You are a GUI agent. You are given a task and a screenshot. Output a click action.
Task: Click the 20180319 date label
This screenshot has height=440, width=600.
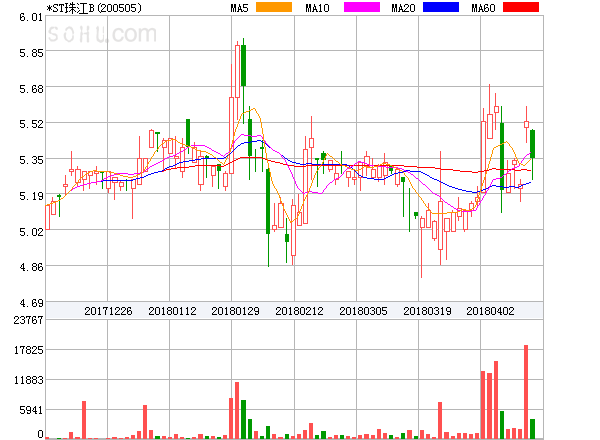coord(427,311)
